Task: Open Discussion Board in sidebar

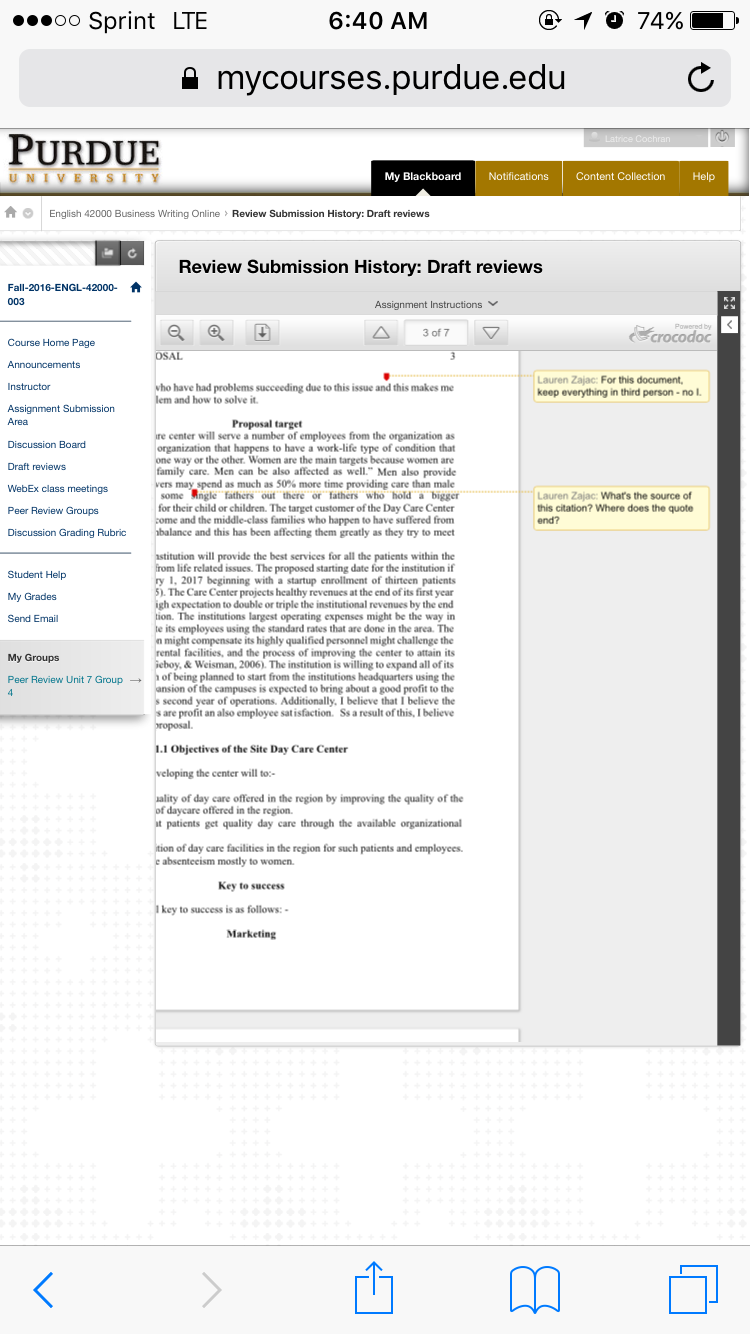Action: coord(47,445)
